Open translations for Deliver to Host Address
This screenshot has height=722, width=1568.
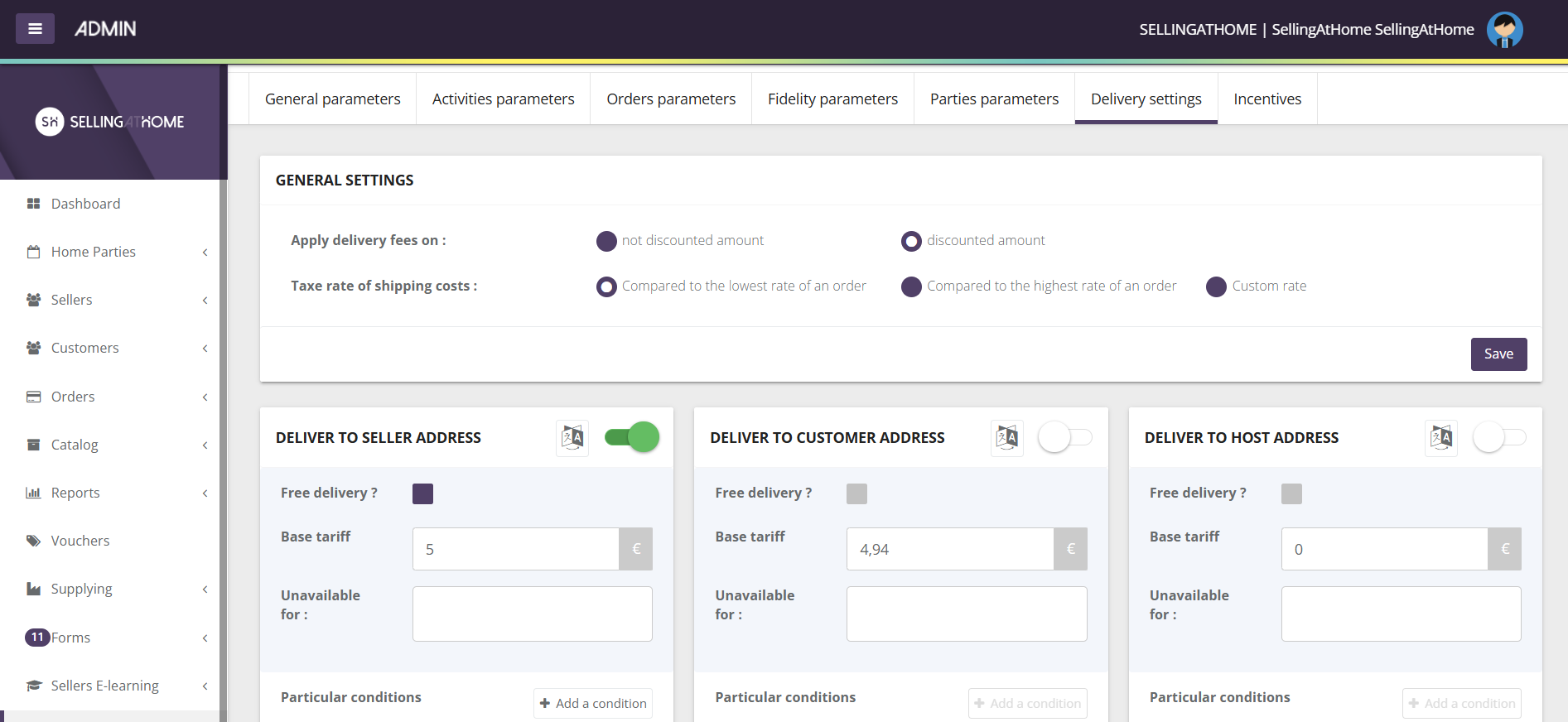pyautogui.click(x=1441, y=437)
